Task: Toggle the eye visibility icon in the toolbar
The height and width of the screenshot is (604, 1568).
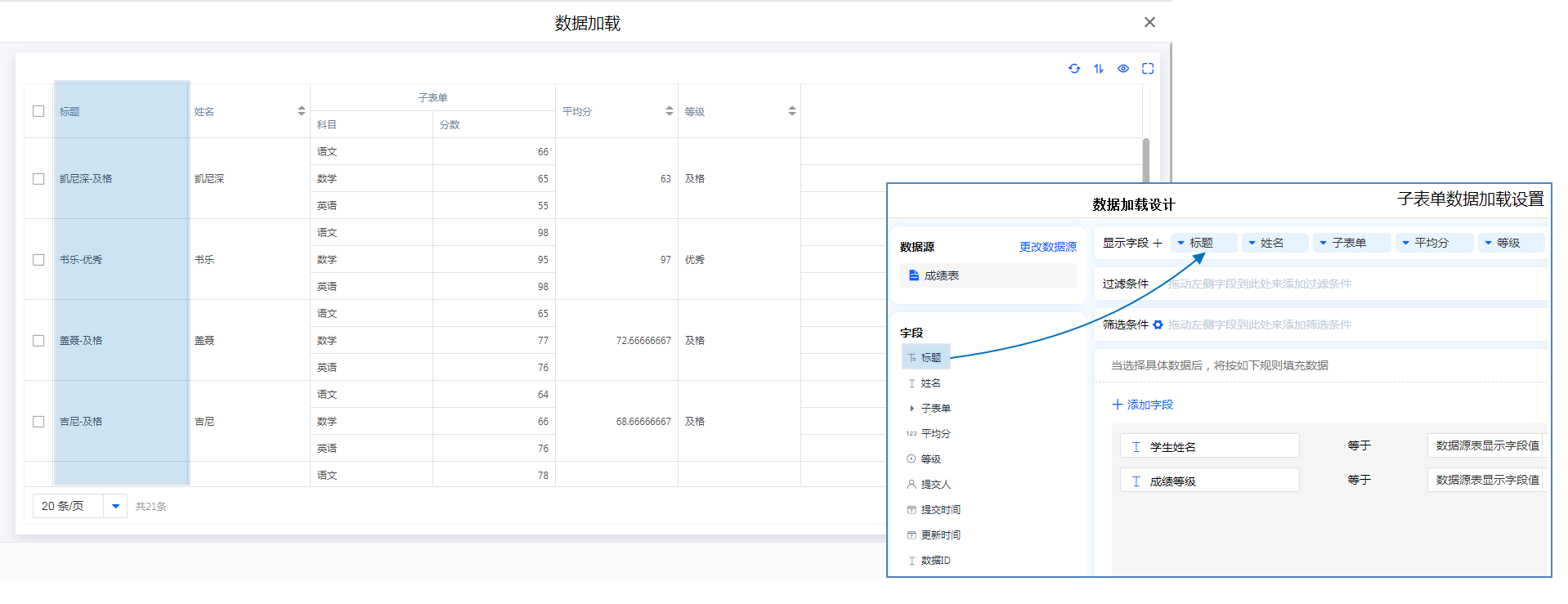Action: coord(1123,69)
